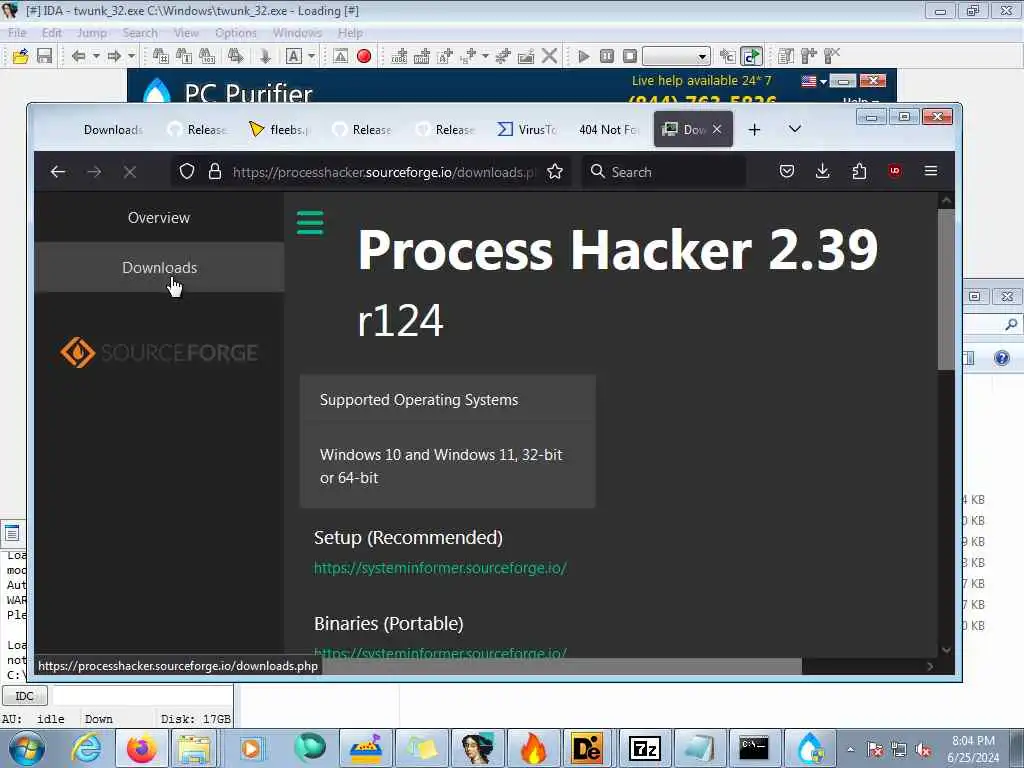Open the Firefox extensions puzzle icon
Image resolution: width=1024 pixels, height=768 pixels.
[x=859, y=171]
